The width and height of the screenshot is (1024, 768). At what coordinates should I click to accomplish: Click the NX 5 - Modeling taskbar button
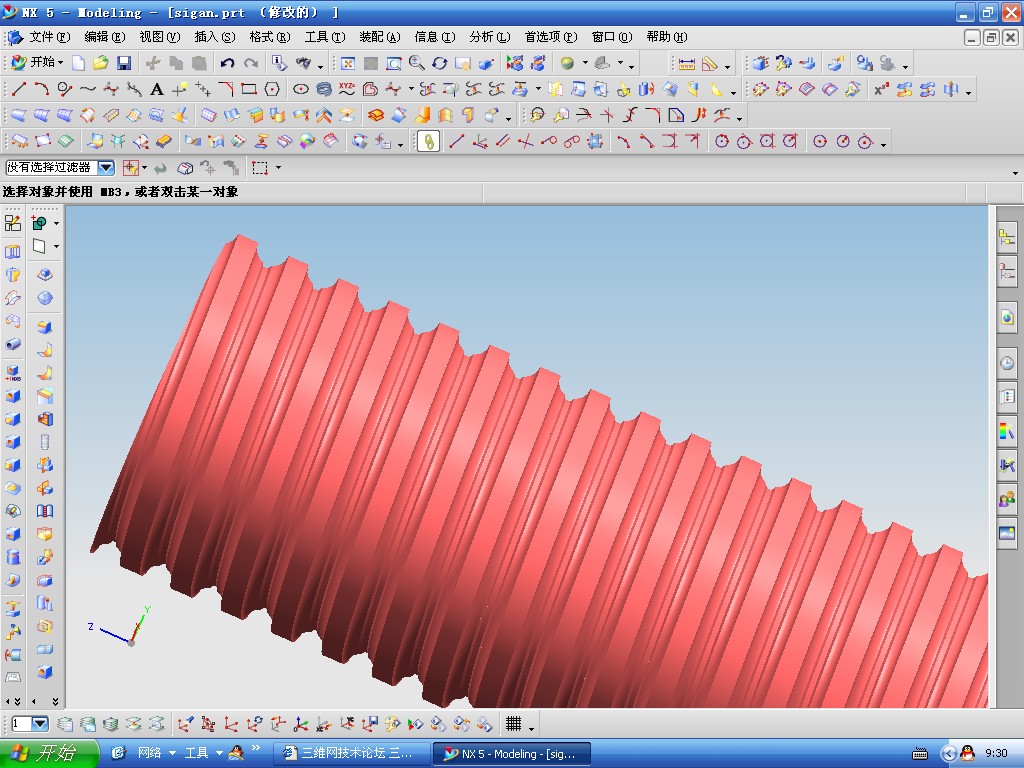[512, 754]
